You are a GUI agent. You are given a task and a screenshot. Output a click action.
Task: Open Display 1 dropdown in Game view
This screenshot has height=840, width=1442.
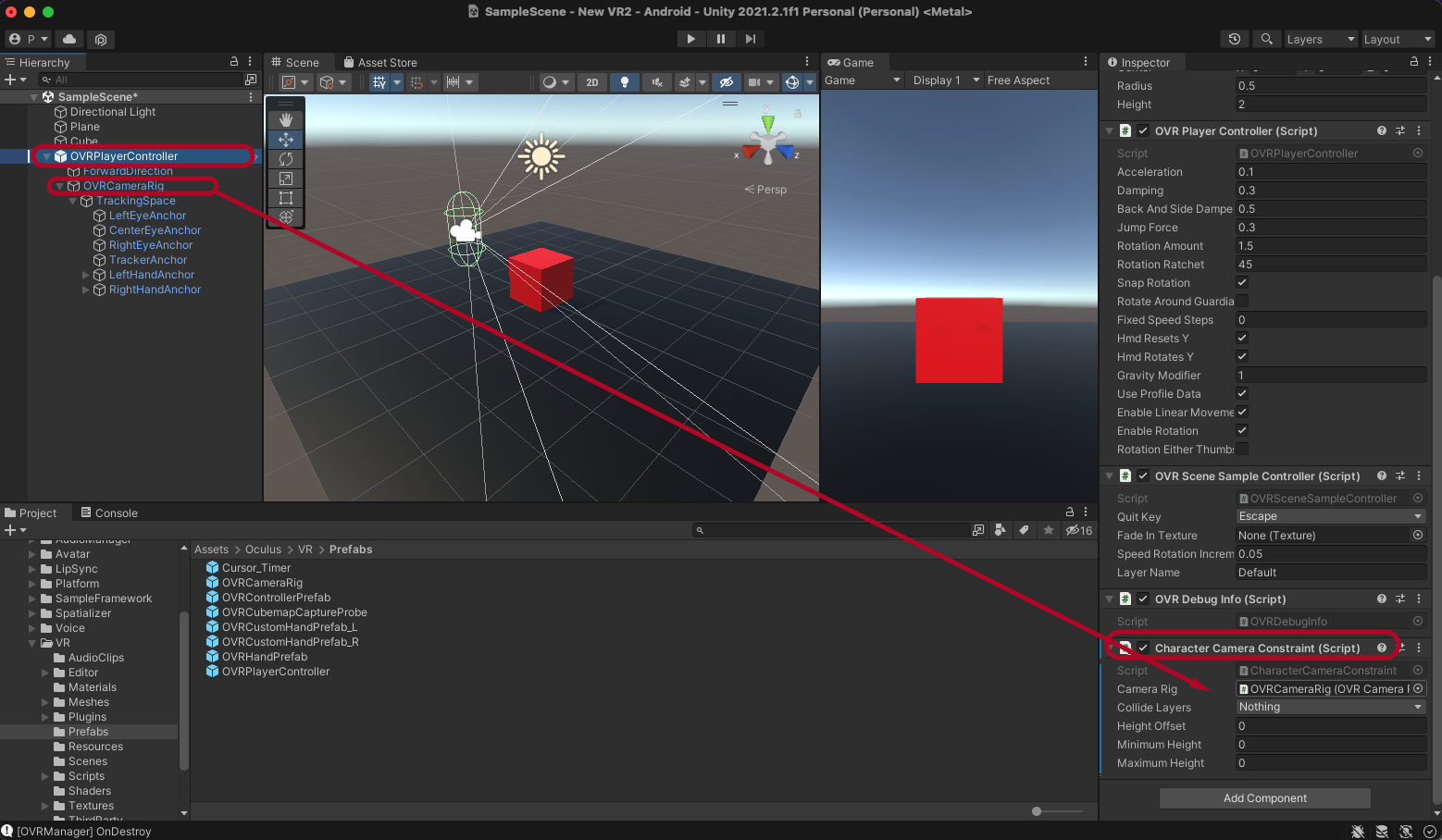[946, 80]
